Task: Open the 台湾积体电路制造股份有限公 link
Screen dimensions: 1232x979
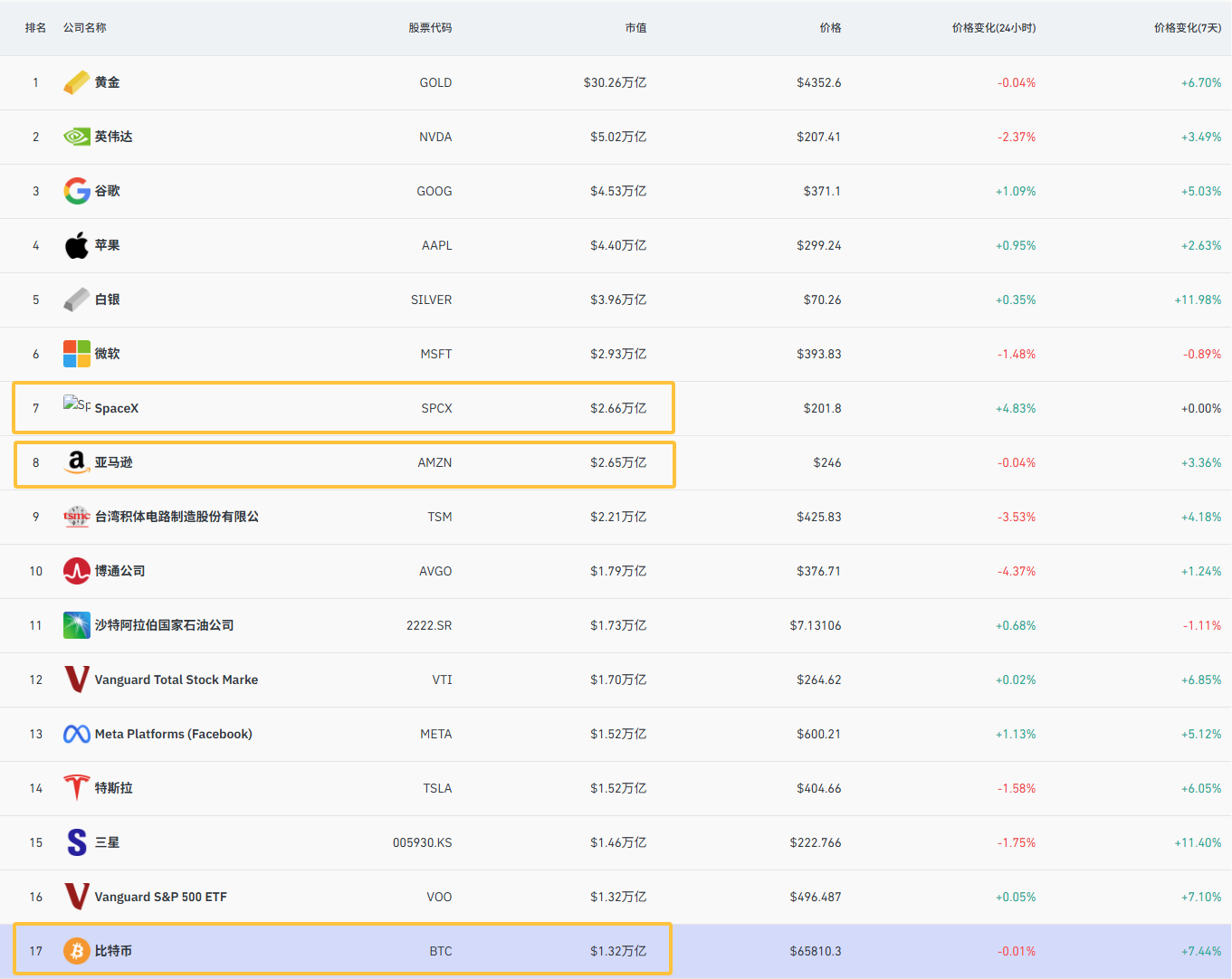Action: point(177,517)
